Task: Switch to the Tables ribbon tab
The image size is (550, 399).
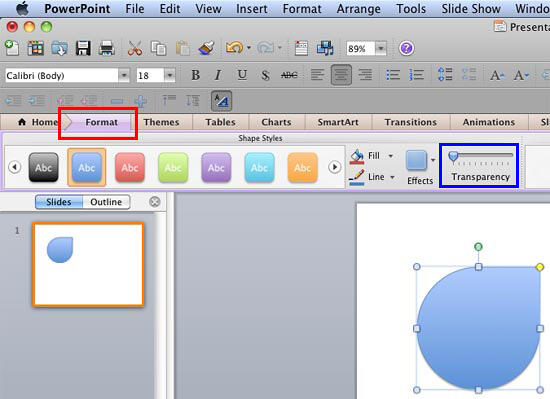Action: coord(220,122)
